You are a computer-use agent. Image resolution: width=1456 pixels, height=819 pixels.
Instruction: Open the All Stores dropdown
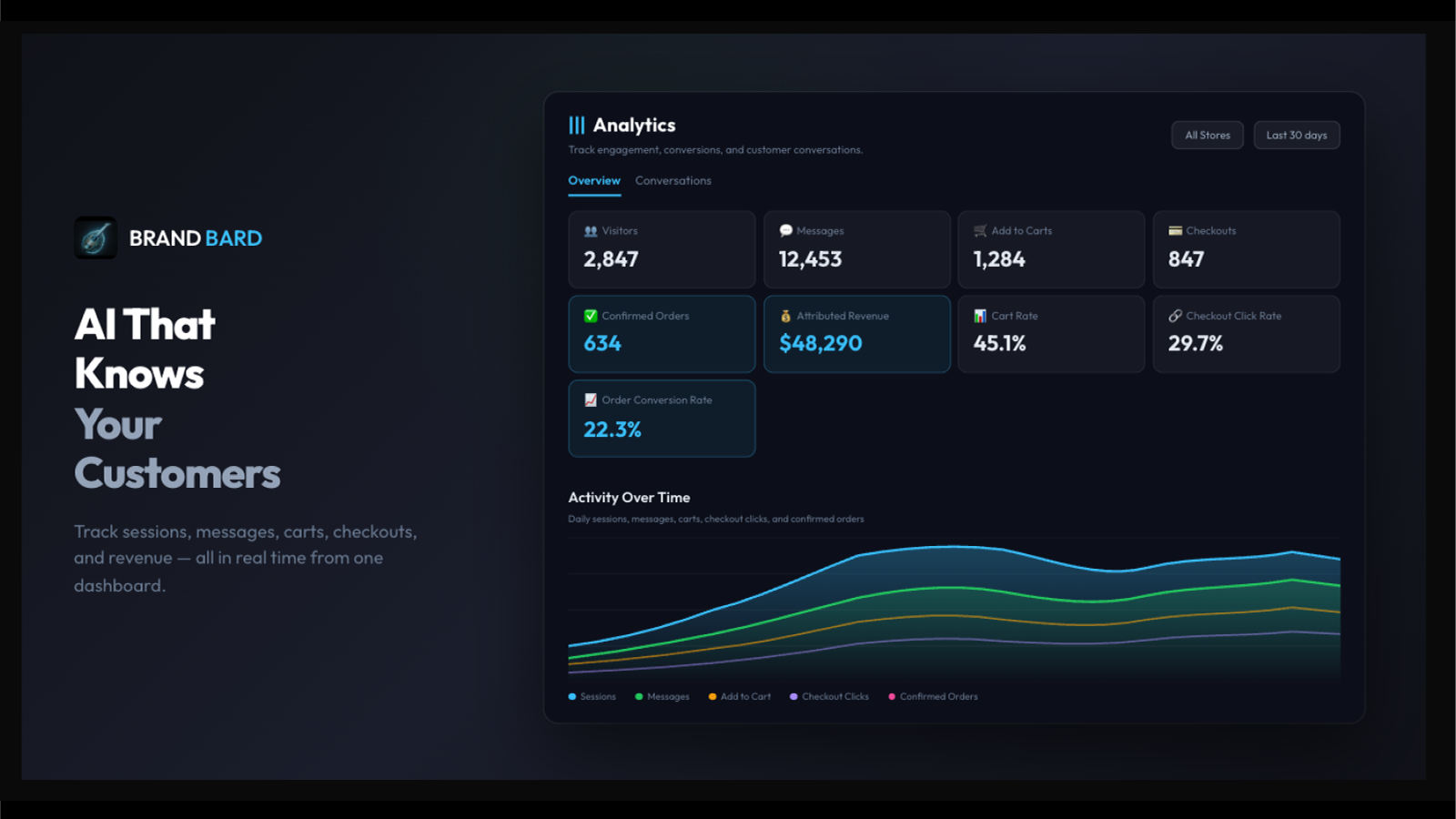point(1208,136)
